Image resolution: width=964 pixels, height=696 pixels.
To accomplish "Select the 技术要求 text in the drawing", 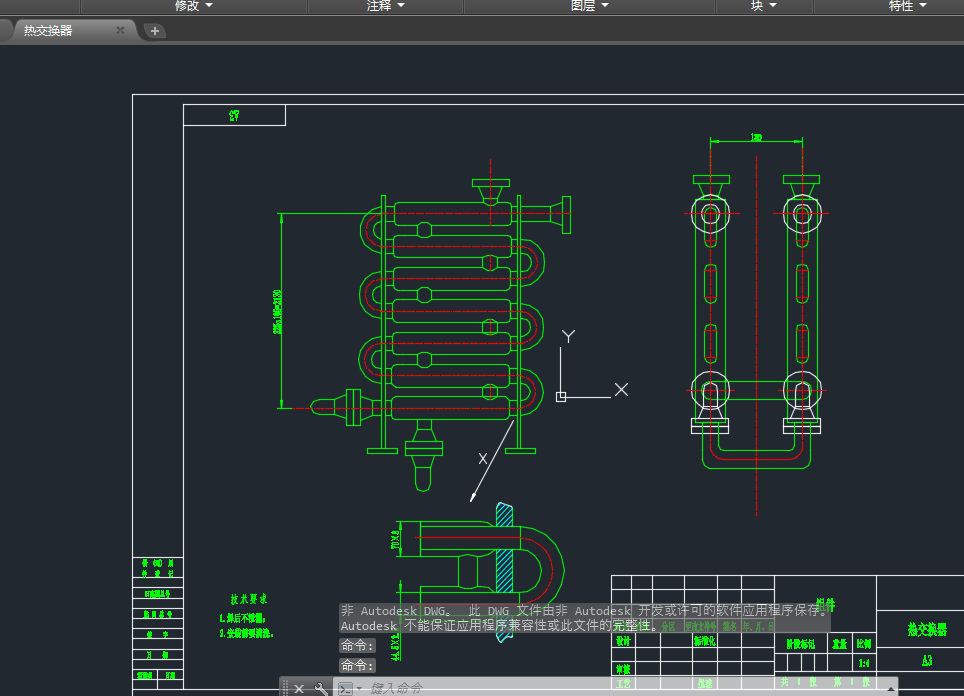I will (x=248, y=599).
